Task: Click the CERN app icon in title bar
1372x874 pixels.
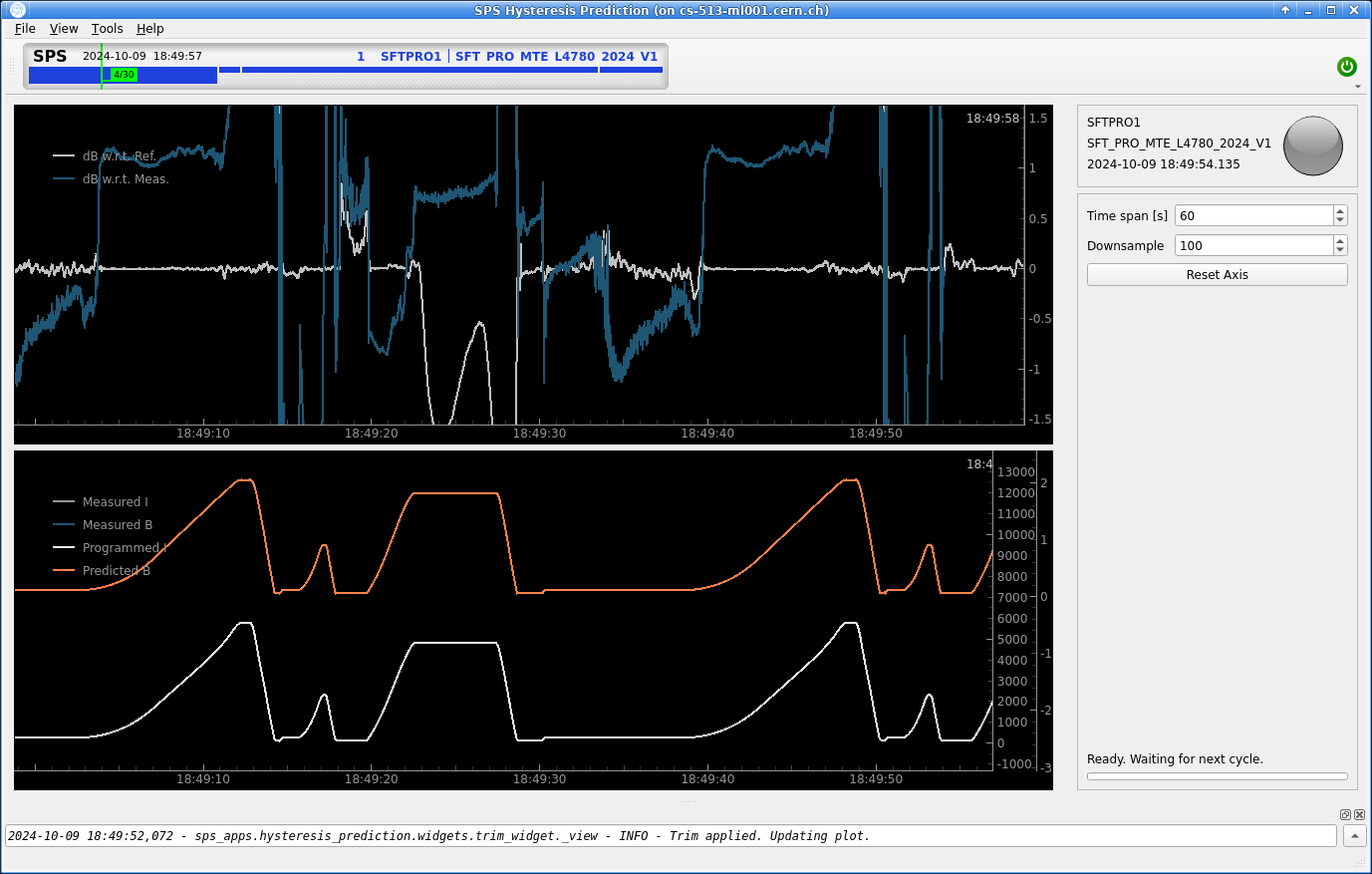Action: (x=17, y=10)
